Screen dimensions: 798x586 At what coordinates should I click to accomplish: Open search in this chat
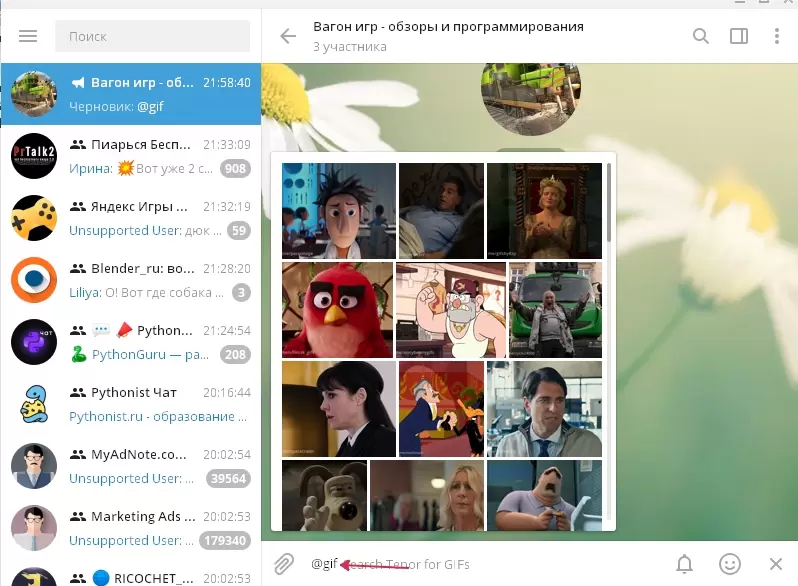point(701,36)
